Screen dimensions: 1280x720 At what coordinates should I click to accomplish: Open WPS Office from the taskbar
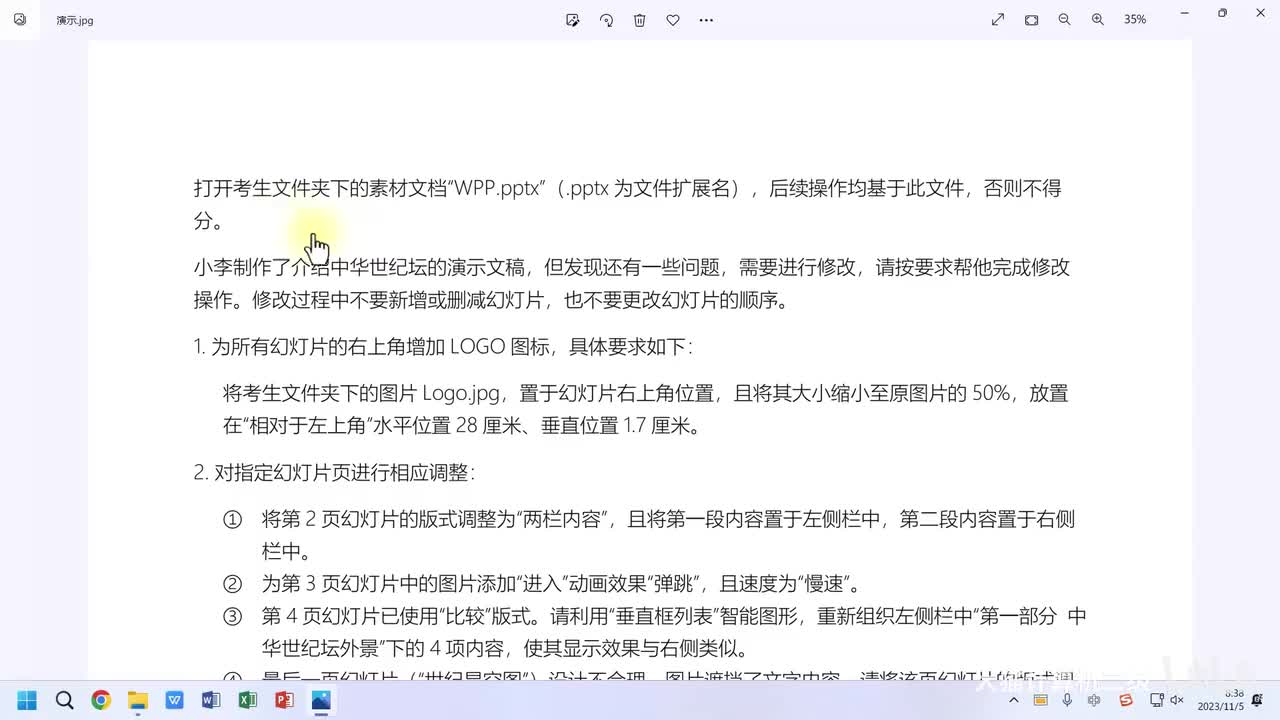click(x=174, y=700)
